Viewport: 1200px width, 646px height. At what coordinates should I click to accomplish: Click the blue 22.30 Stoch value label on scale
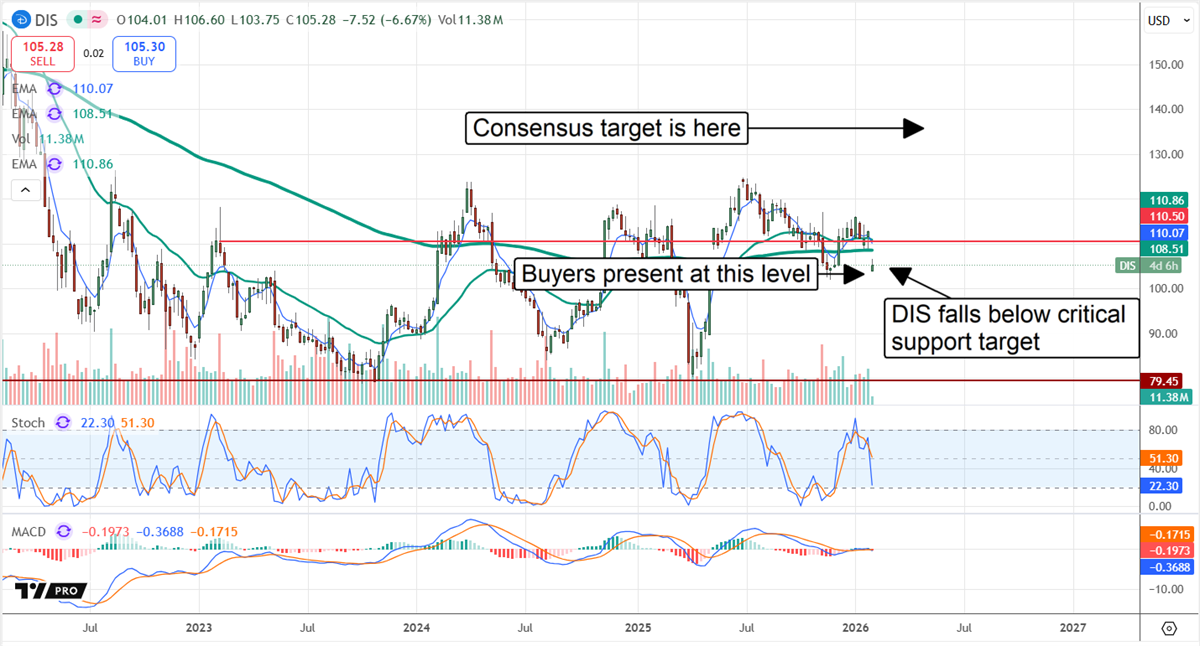(1162, 486)
